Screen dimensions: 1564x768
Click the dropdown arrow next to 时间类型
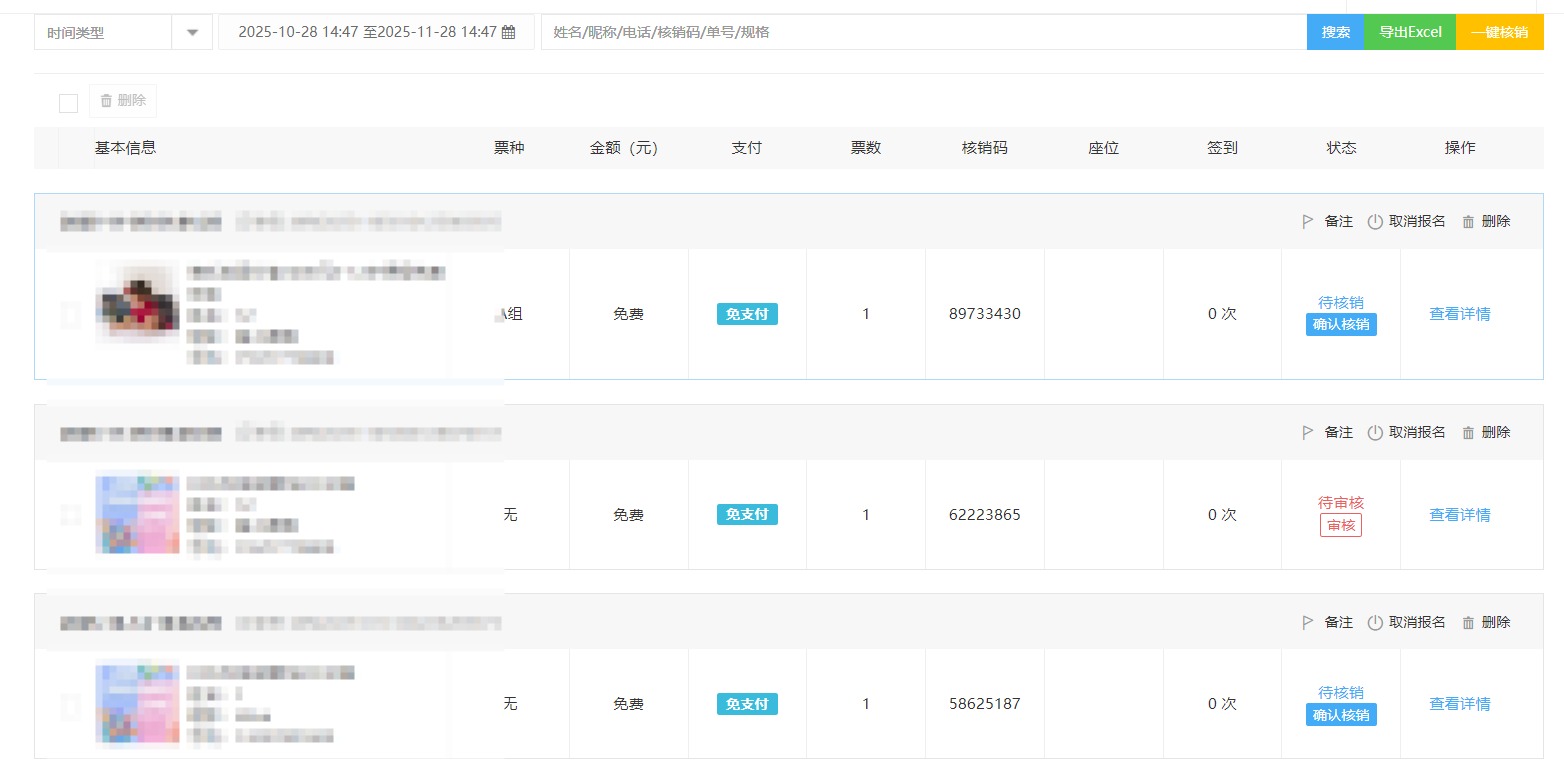click(x=192, y=32)
